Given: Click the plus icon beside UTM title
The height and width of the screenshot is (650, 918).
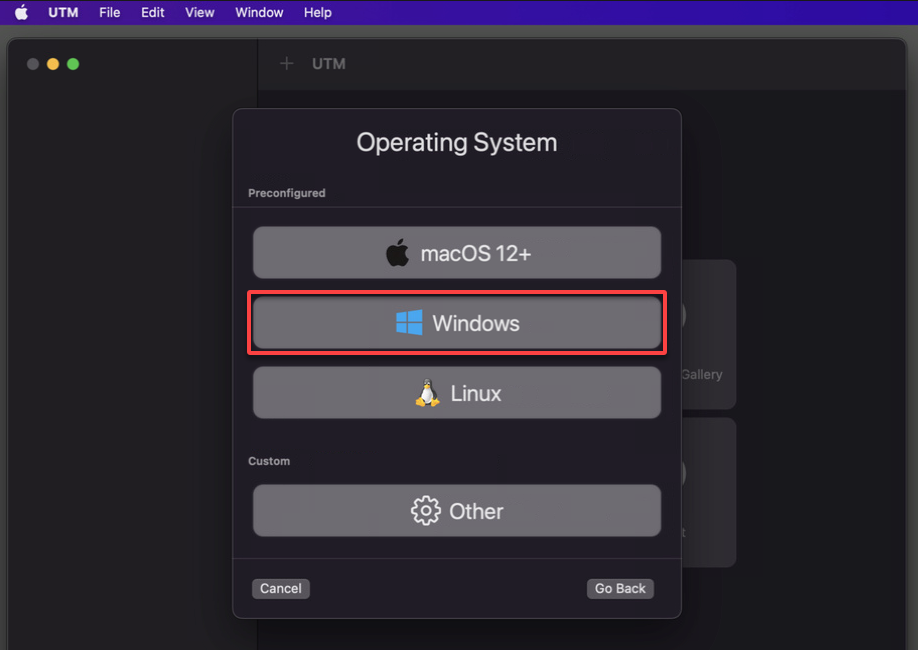Looking at the screenshot, I should (x=286, y=63).
